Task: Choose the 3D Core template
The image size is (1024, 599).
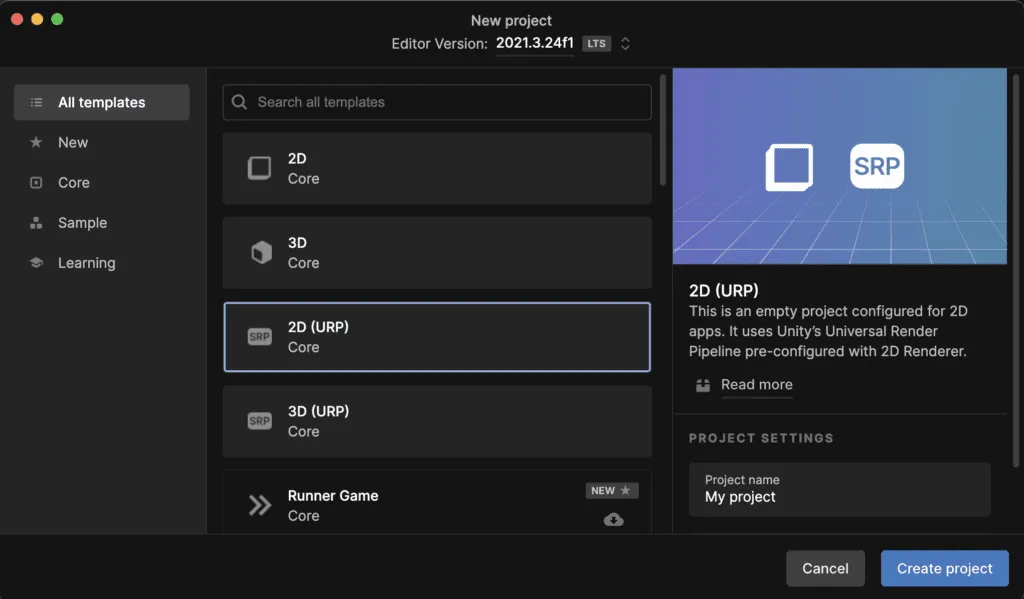Action: pos(437,253)
